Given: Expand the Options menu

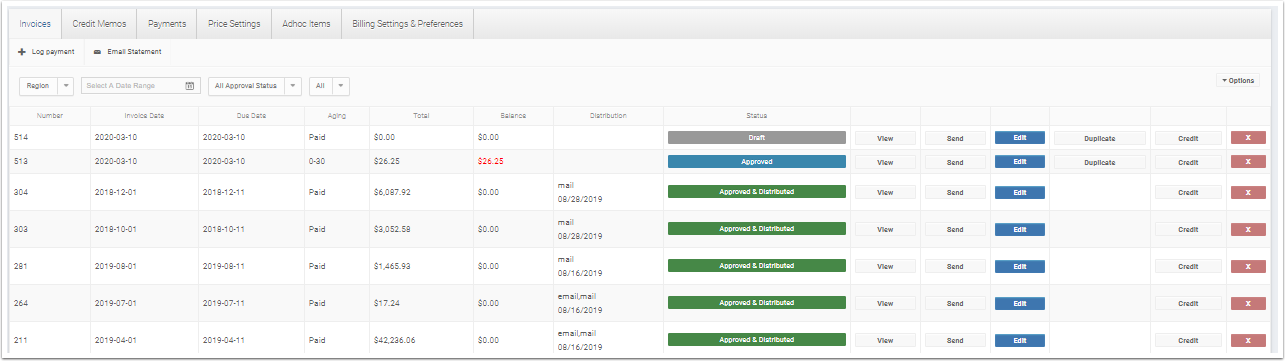Looking at the screenshot, I should (1238, 80).
